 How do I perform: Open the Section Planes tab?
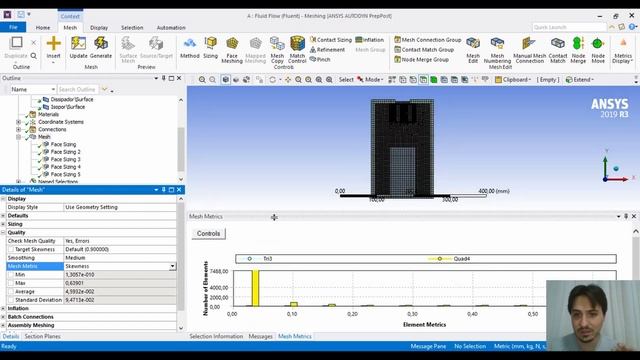pyautogui.click(x=42, y=336)
